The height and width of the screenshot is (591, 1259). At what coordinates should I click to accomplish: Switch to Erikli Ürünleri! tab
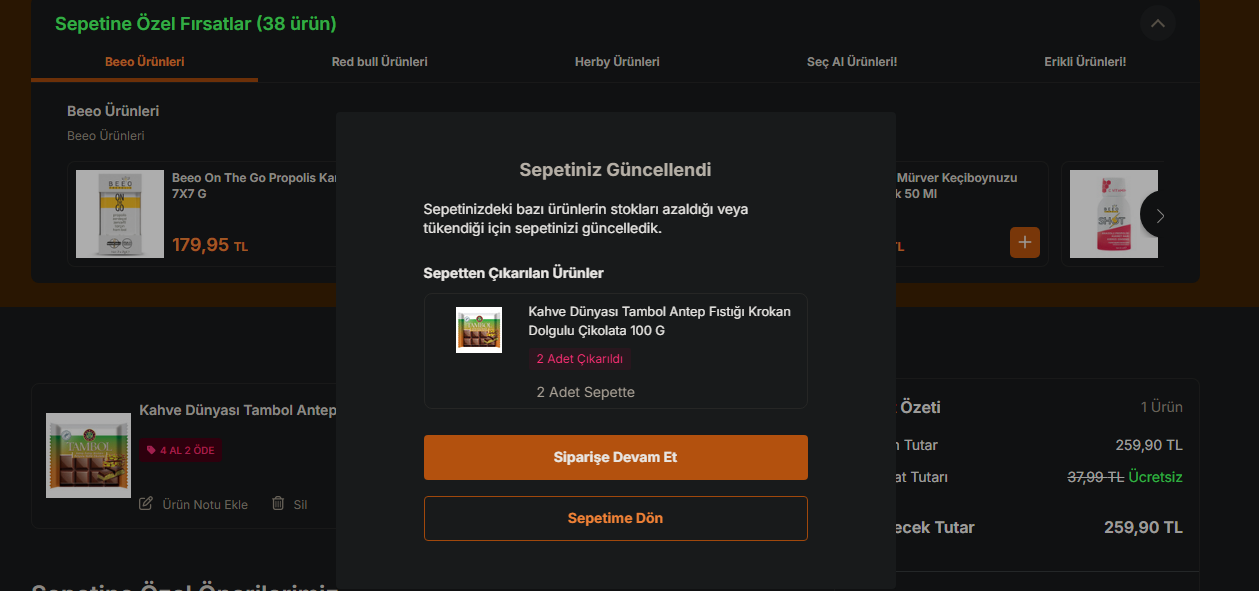click(x=1085, y=62)
